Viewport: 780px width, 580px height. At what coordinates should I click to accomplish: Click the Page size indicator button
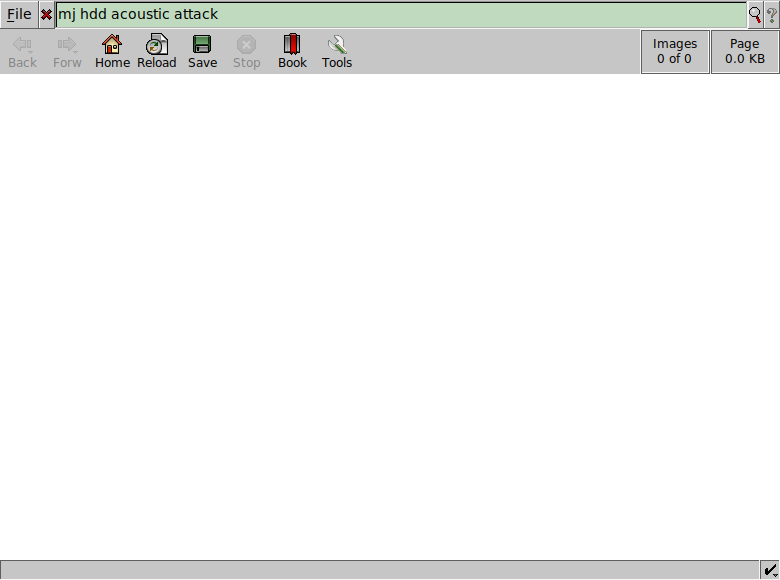click(x=745, y=52)
